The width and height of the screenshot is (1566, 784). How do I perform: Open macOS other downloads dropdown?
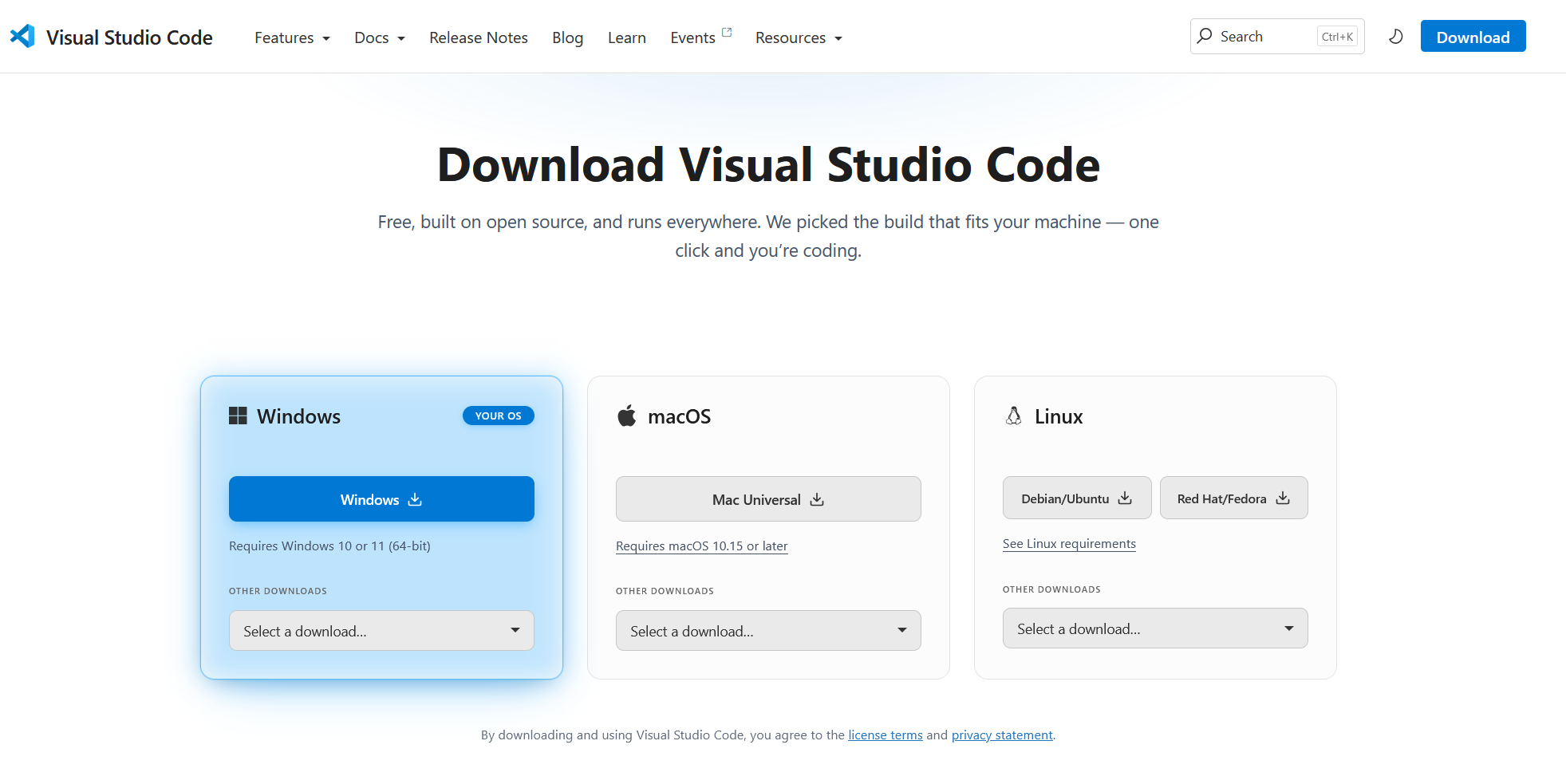tap(768, 631)
